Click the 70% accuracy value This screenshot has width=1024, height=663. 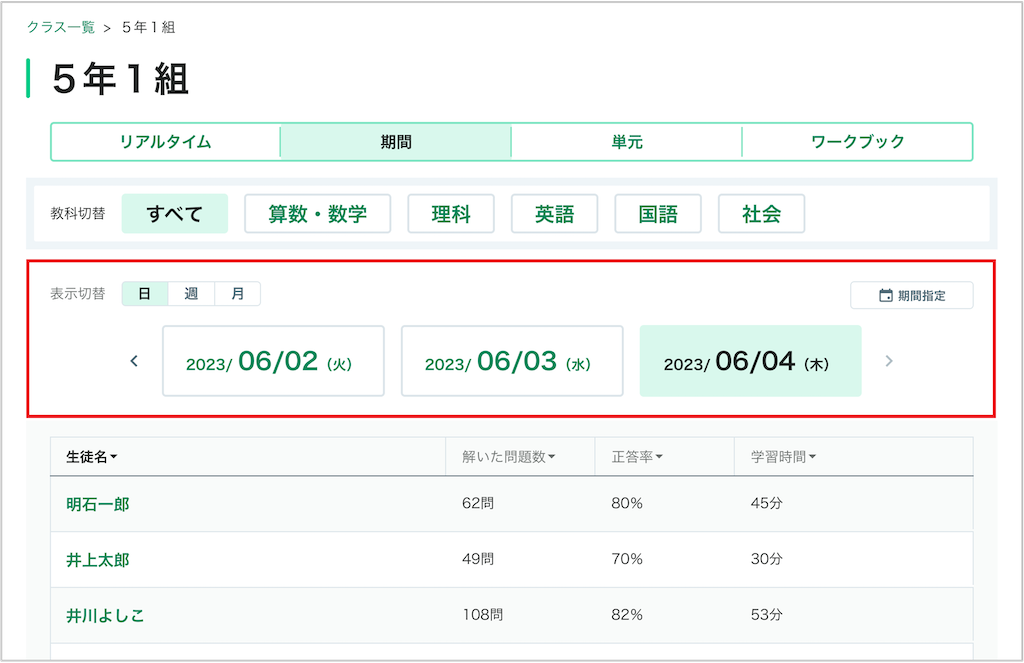tap(627, 558)
